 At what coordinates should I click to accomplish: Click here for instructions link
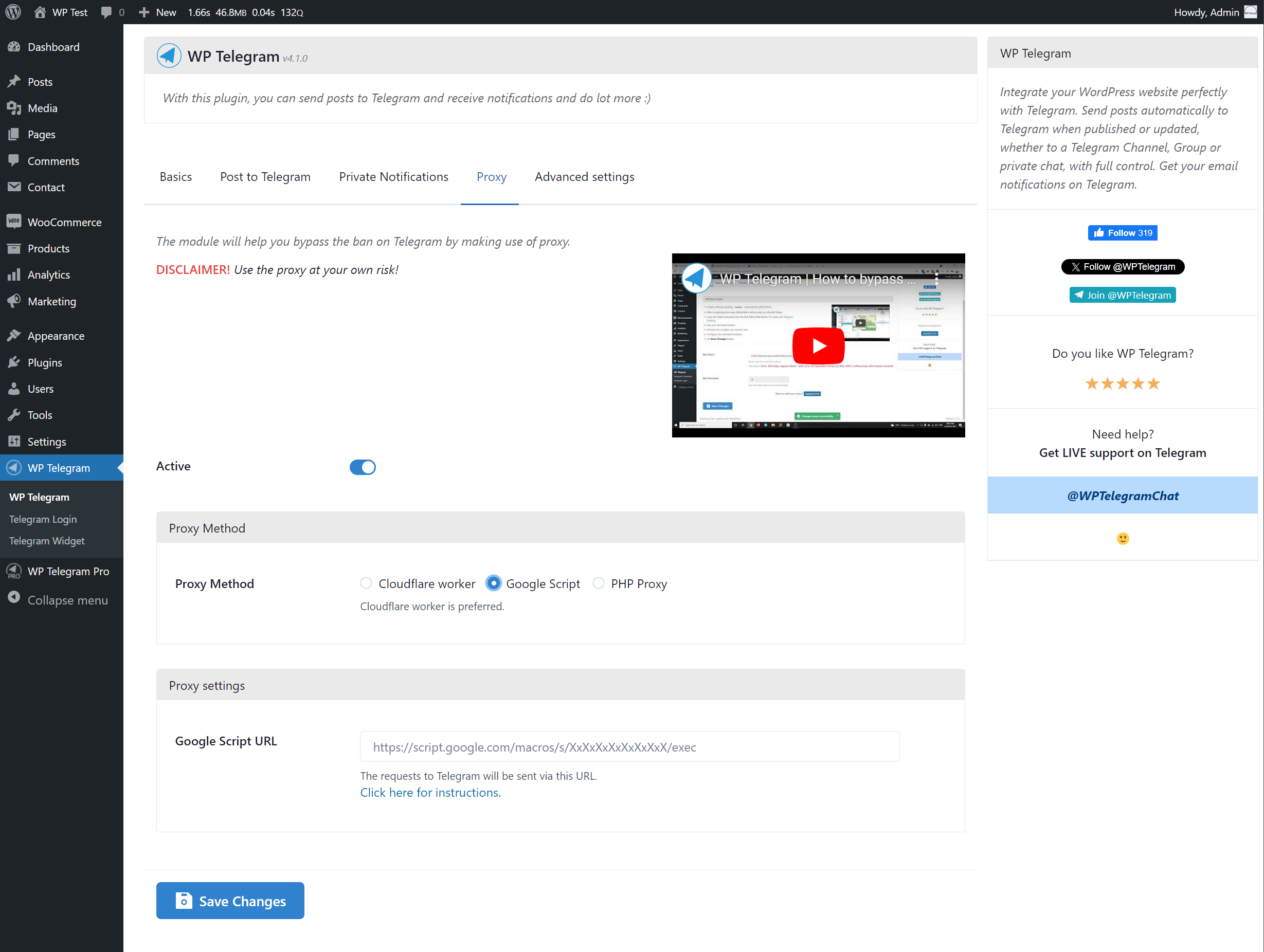pos(431,792)
